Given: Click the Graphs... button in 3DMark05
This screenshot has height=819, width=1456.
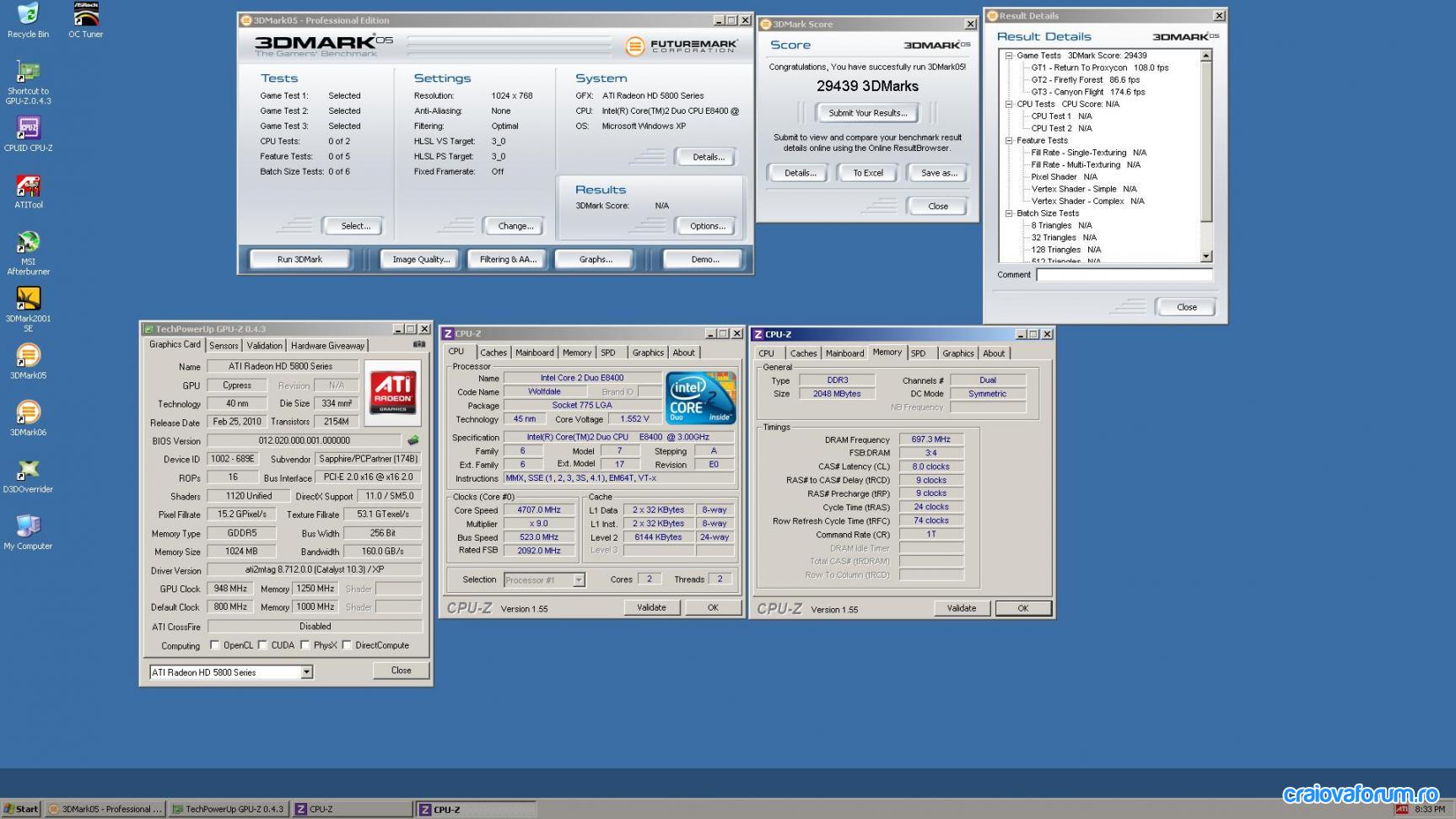Looking at the screenshot, I should click(596, 259).
